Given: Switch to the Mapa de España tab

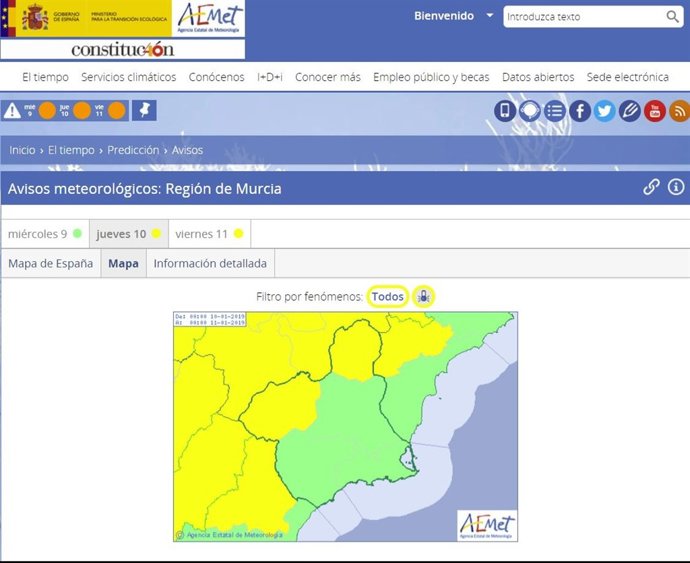Looking at the screenshot, I should 51,263.
